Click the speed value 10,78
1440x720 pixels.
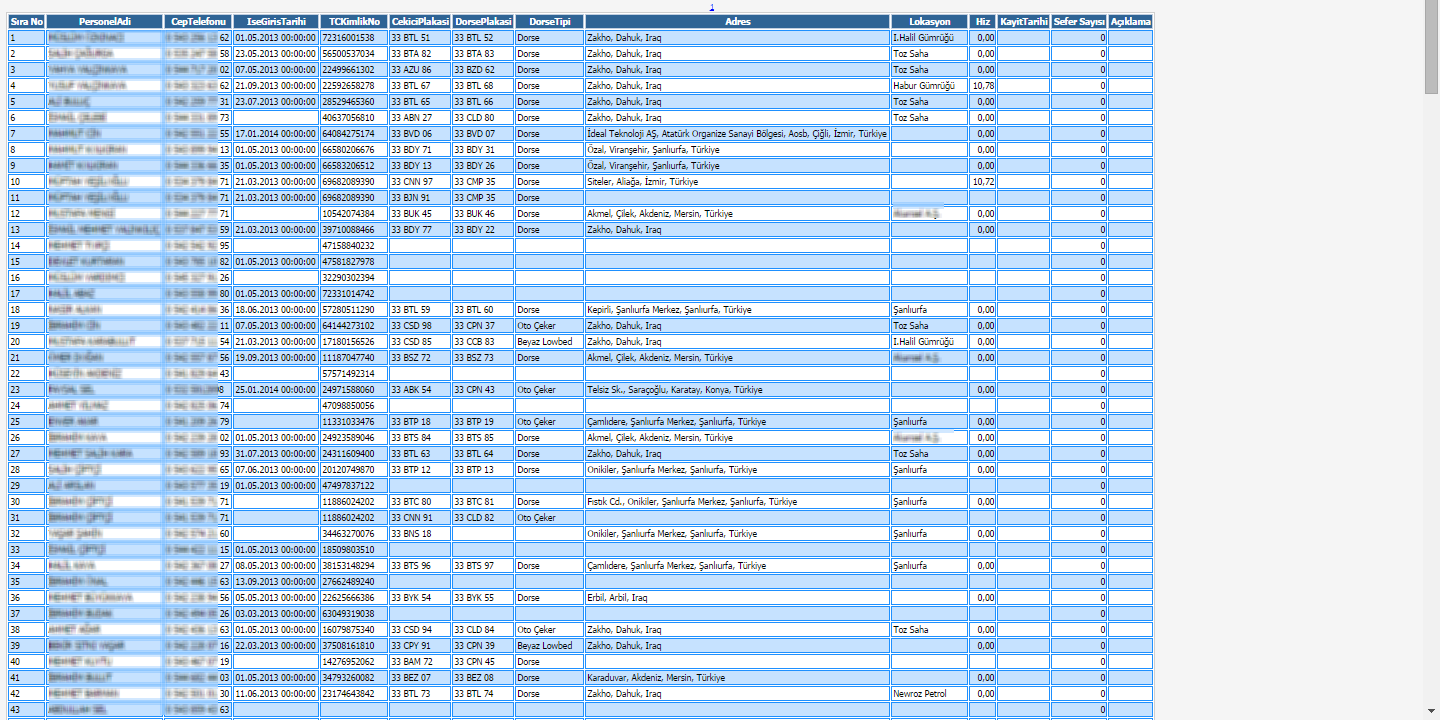click(982, 86)
